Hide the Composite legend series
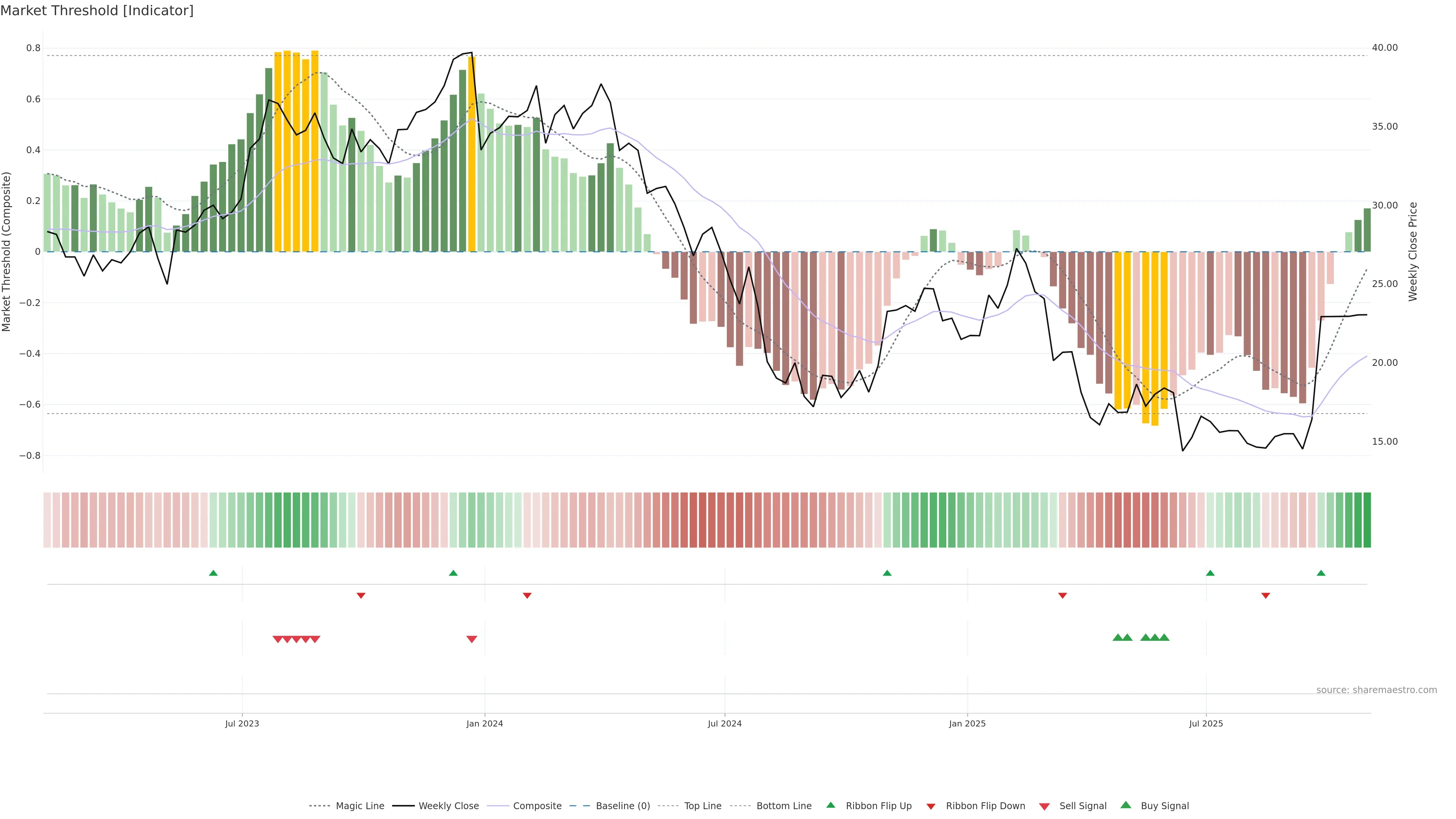Image resolution: width=1456 pixels, height=819 pixels. pos(537,806)
